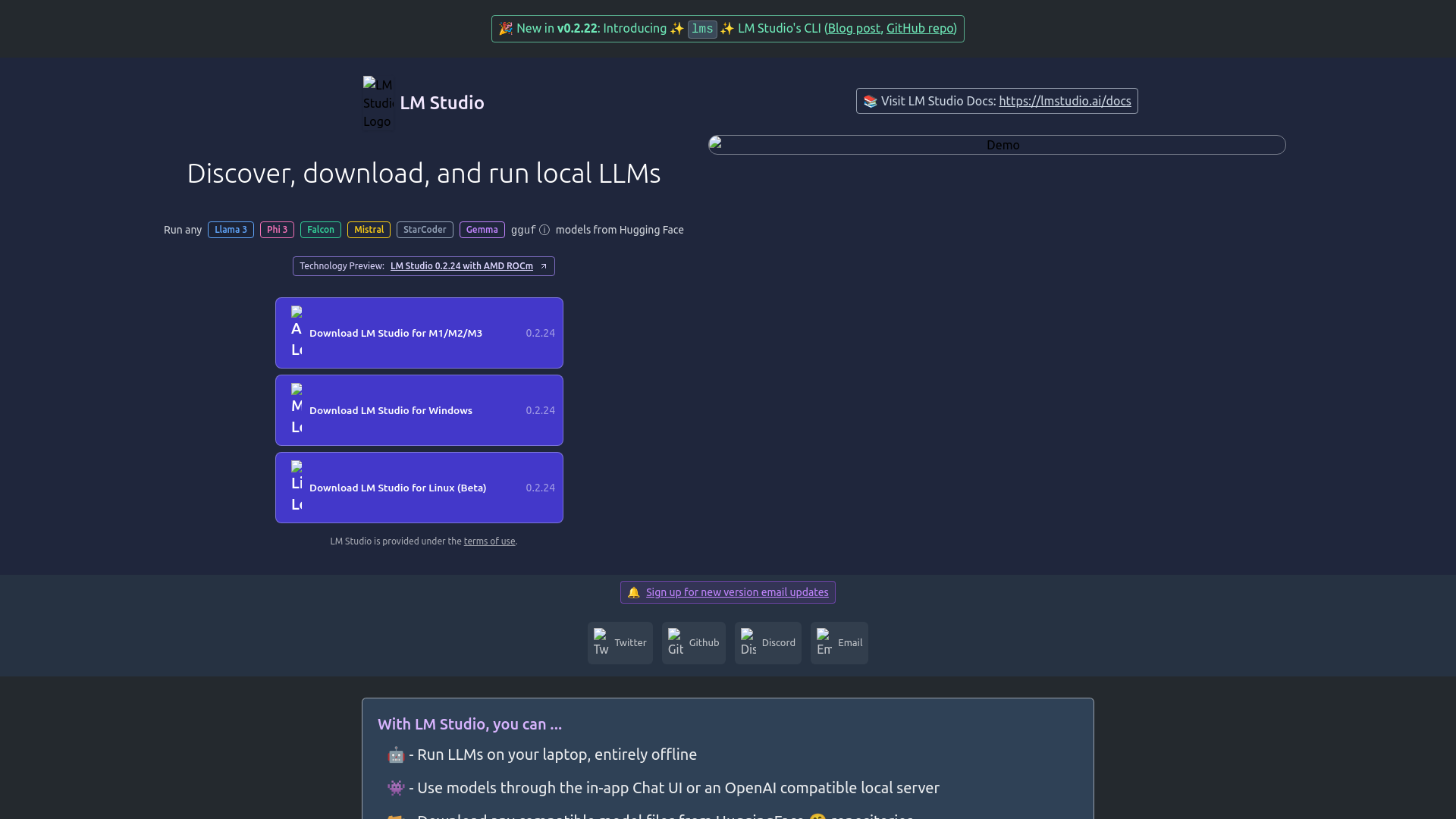Open the Blog post link
This screenshot has width=1456, height=819.
853,28
